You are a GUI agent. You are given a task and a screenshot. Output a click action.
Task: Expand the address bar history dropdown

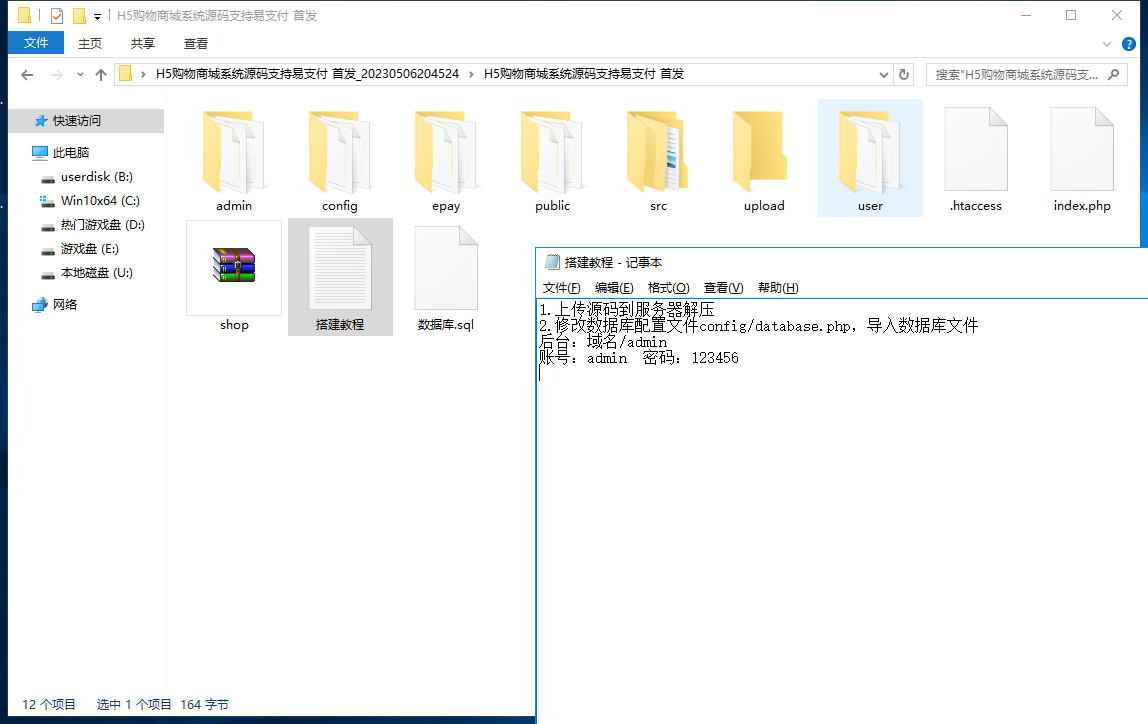(x=883, y=74)
